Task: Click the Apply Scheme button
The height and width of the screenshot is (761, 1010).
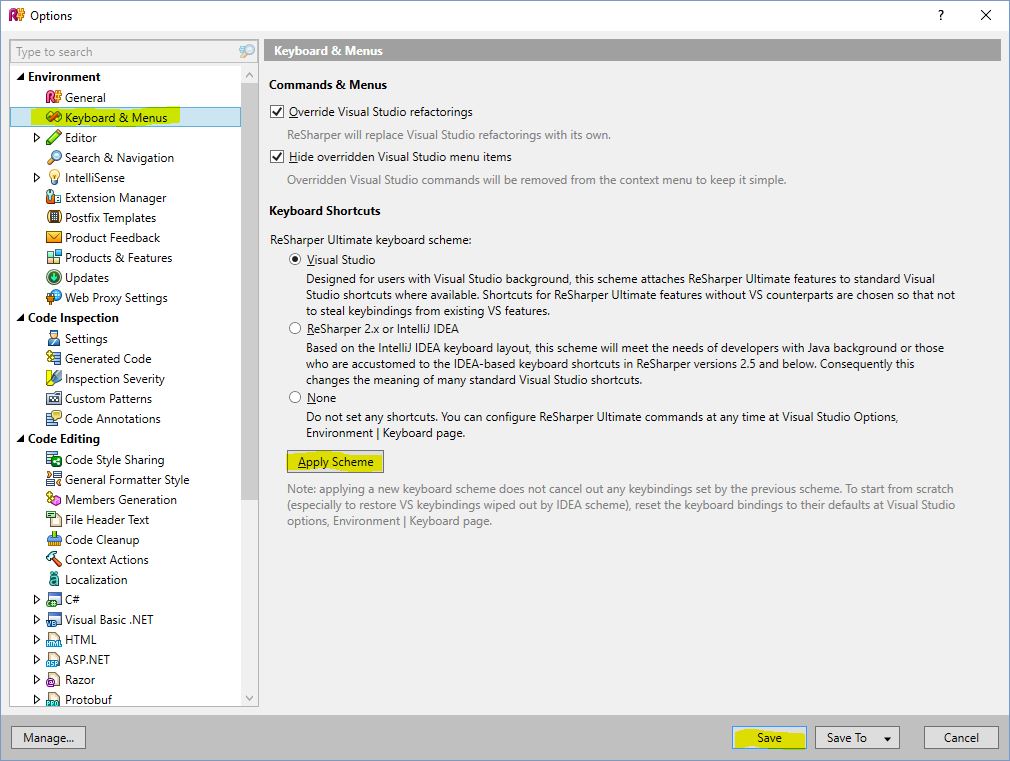Action: coord(335,461)
